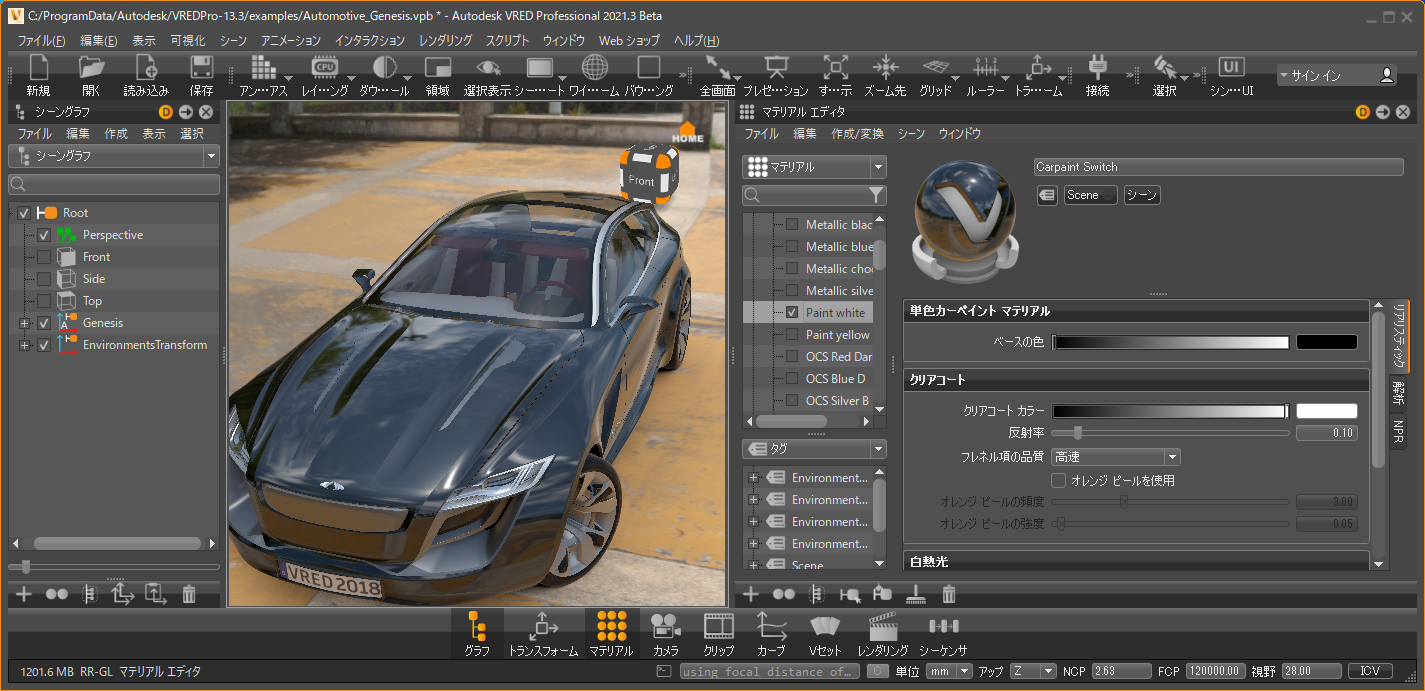Open the カメラ editor from the bottom bar

(x=665, y=634)
